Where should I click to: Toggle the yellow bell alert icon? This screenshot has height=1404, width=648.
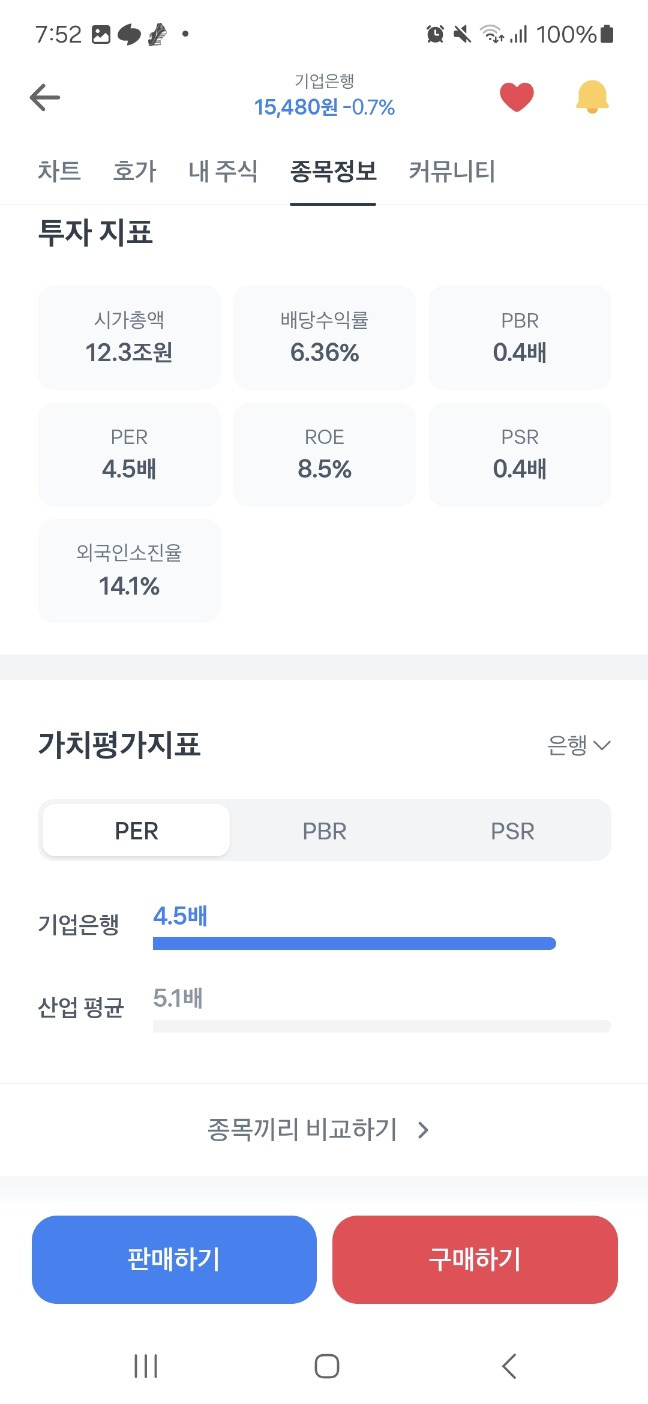[x=592, y=97]
